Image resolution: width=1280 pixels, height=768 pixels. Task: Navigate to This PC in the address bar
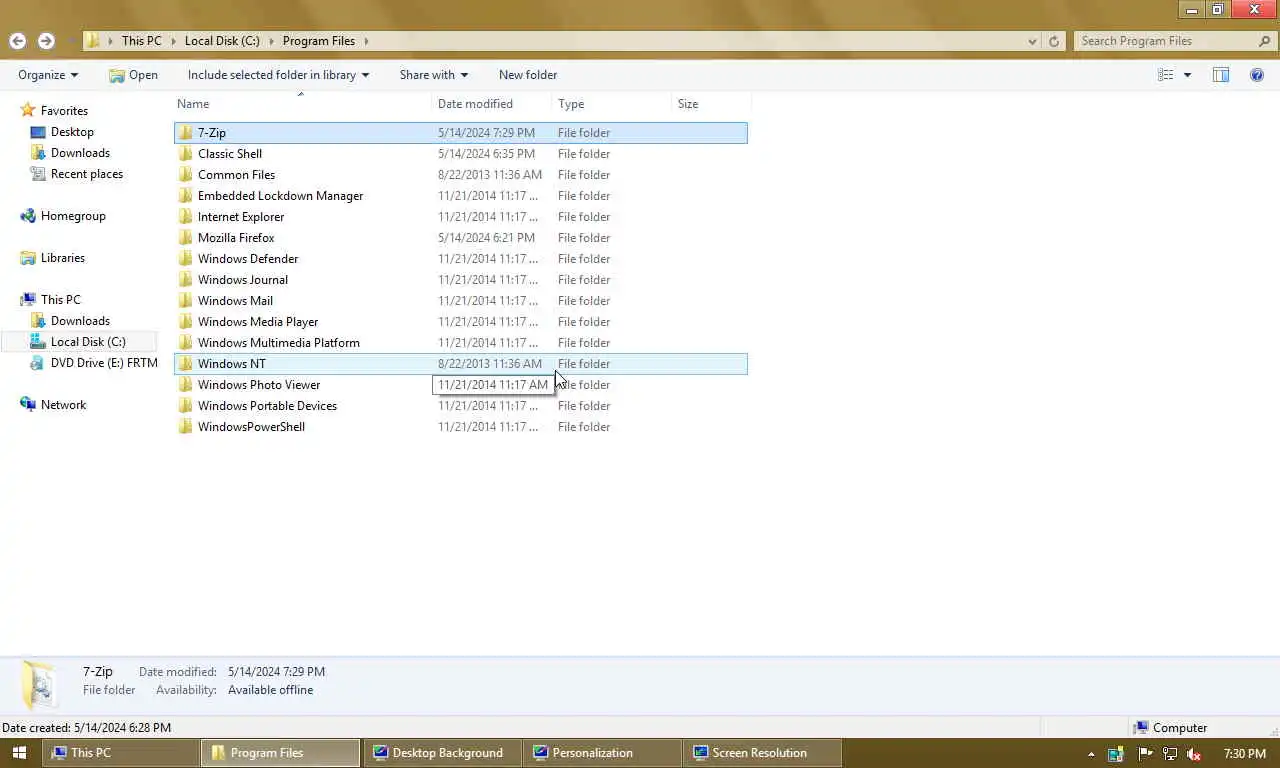[x=141, y=41]
